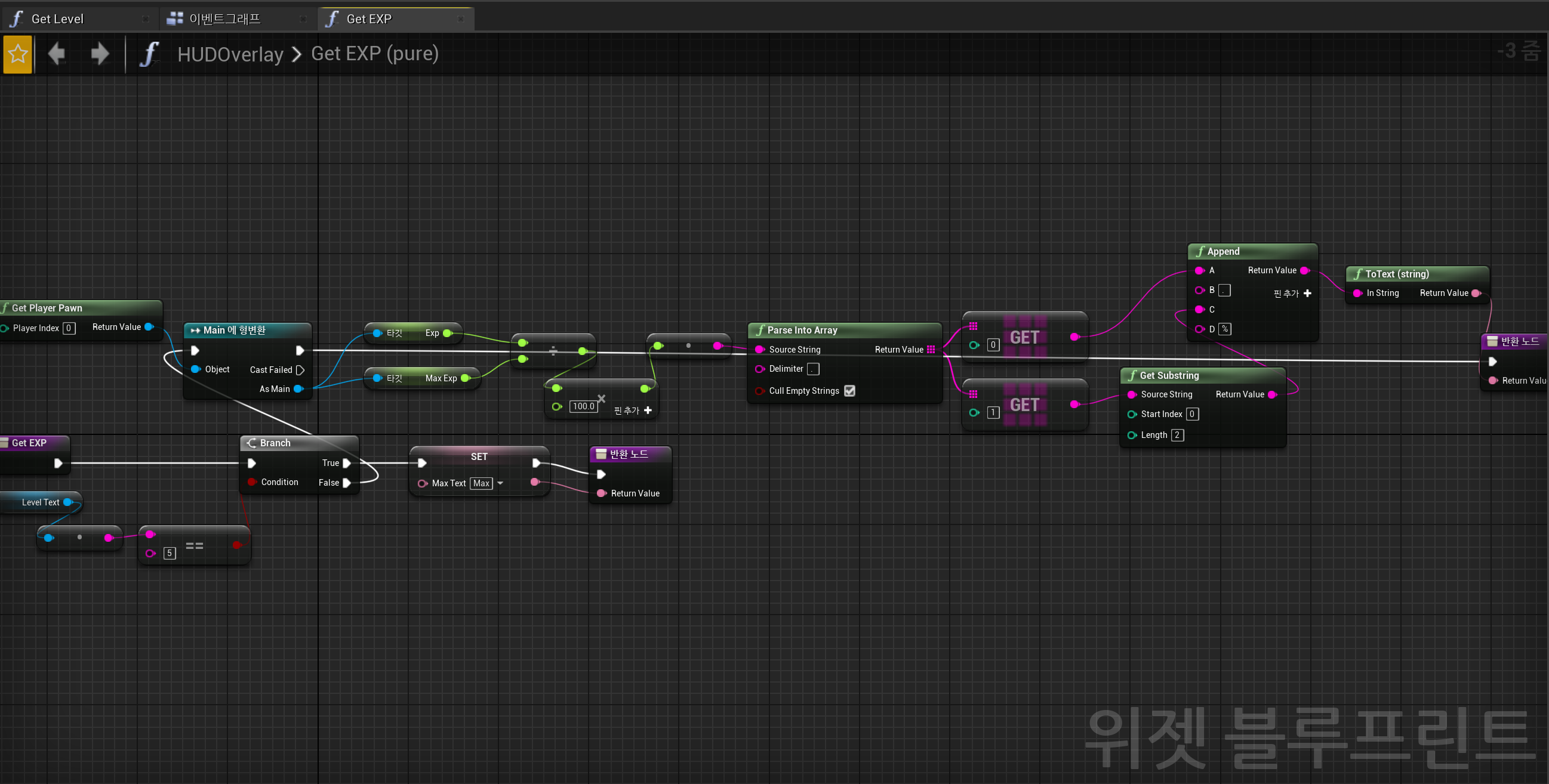Click the HUDOverlay breadcrumb link
This screenshot has height=784, width=1549.
[x=230, y=54]
